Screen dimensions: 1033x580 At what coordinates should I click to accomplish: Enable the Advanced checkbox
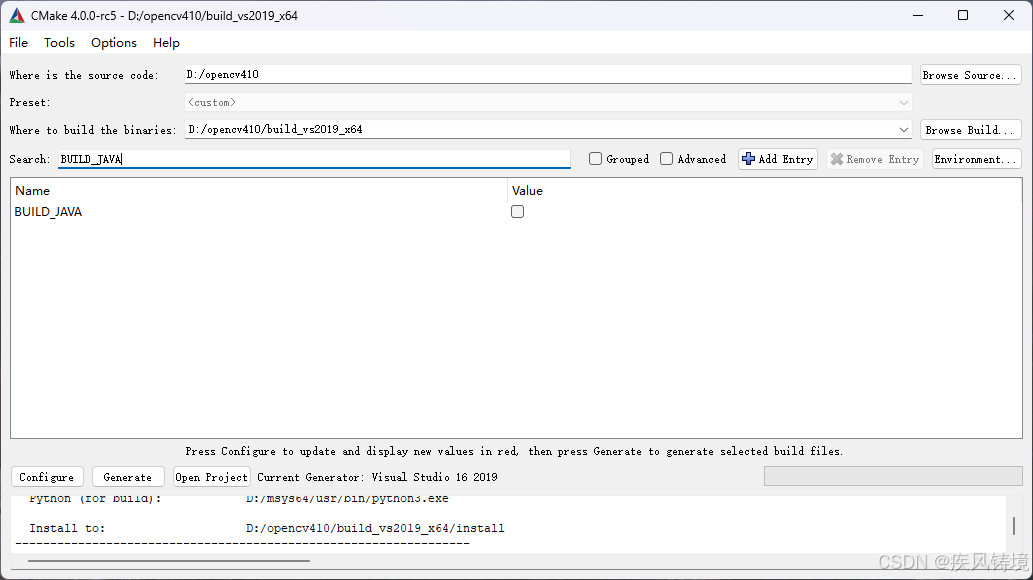click(x=667, y=159)
